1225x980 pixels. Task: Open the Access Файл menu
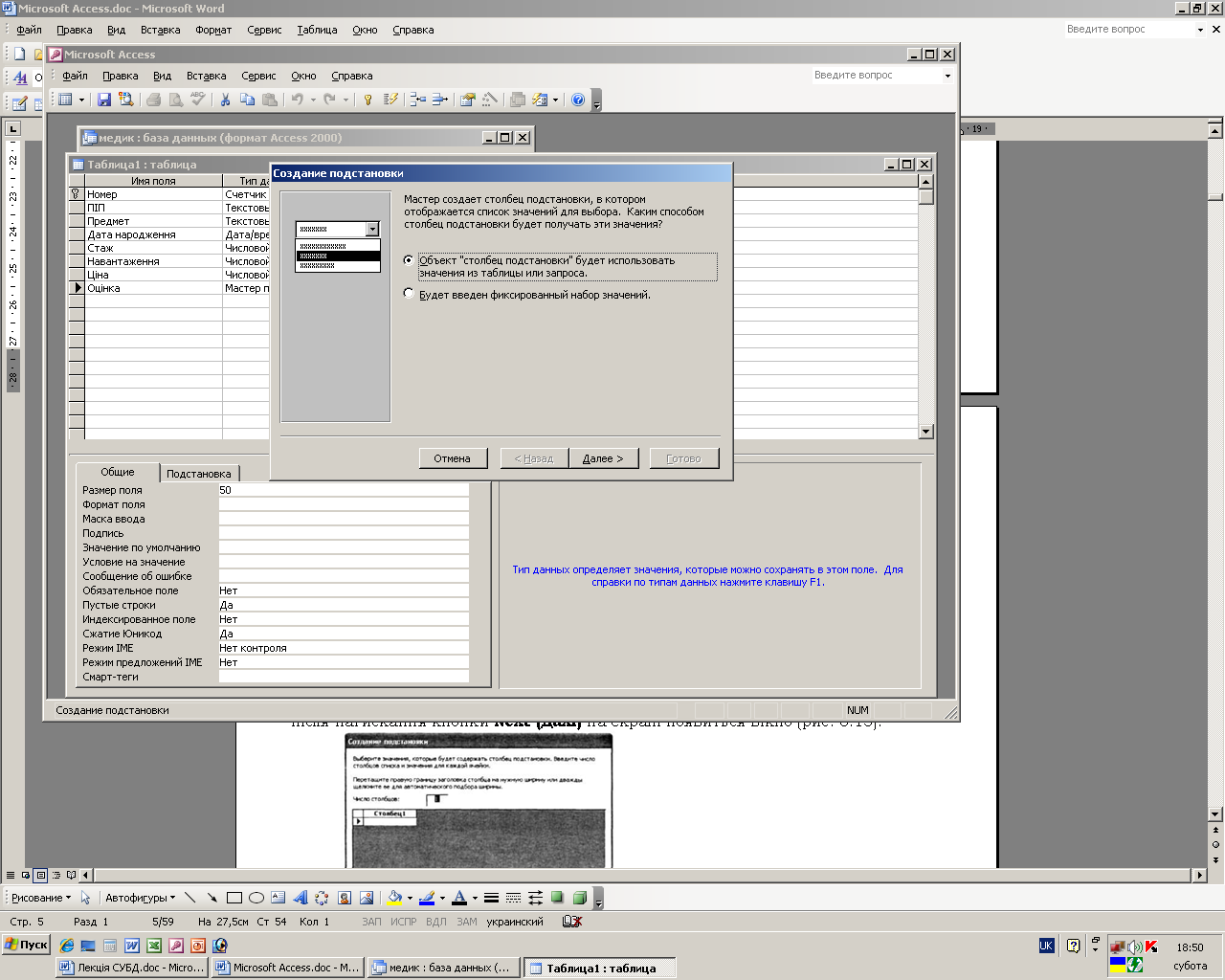click(x=75, y=76)
